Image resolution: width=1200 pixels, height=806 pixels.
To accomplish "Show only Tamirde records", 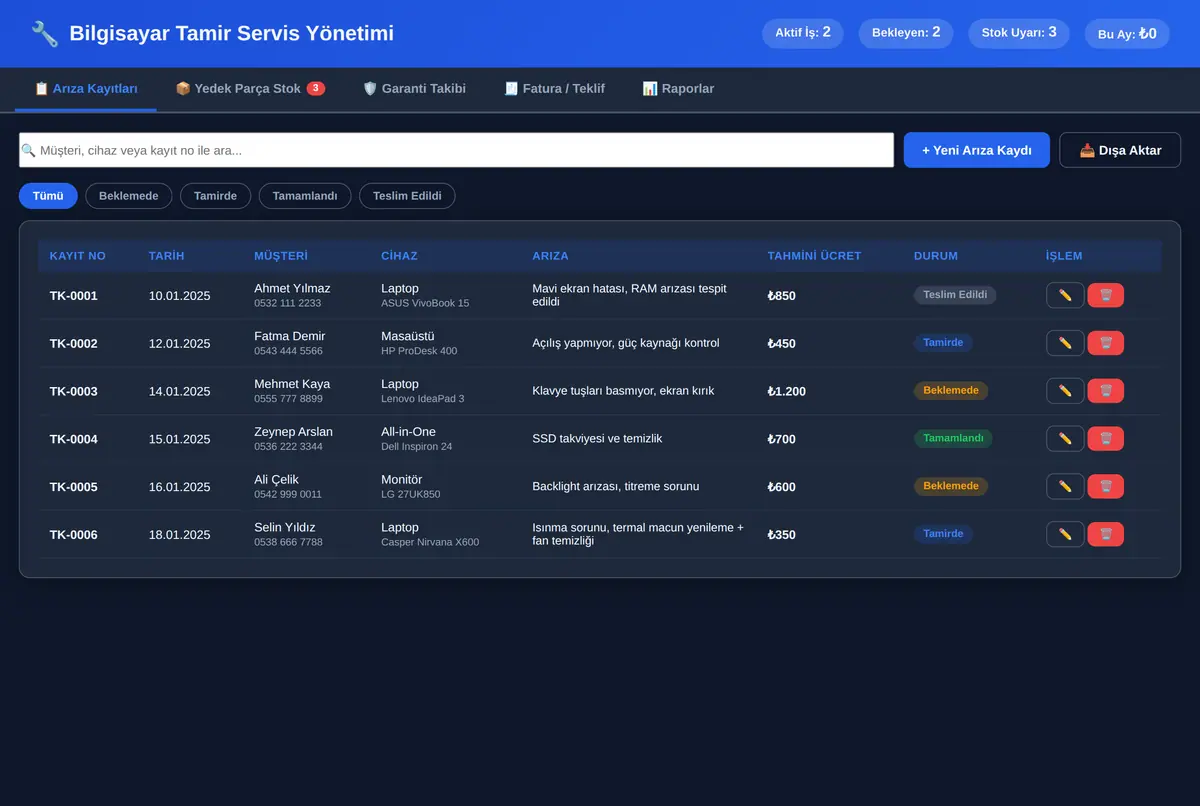I will tap(216, 196).
